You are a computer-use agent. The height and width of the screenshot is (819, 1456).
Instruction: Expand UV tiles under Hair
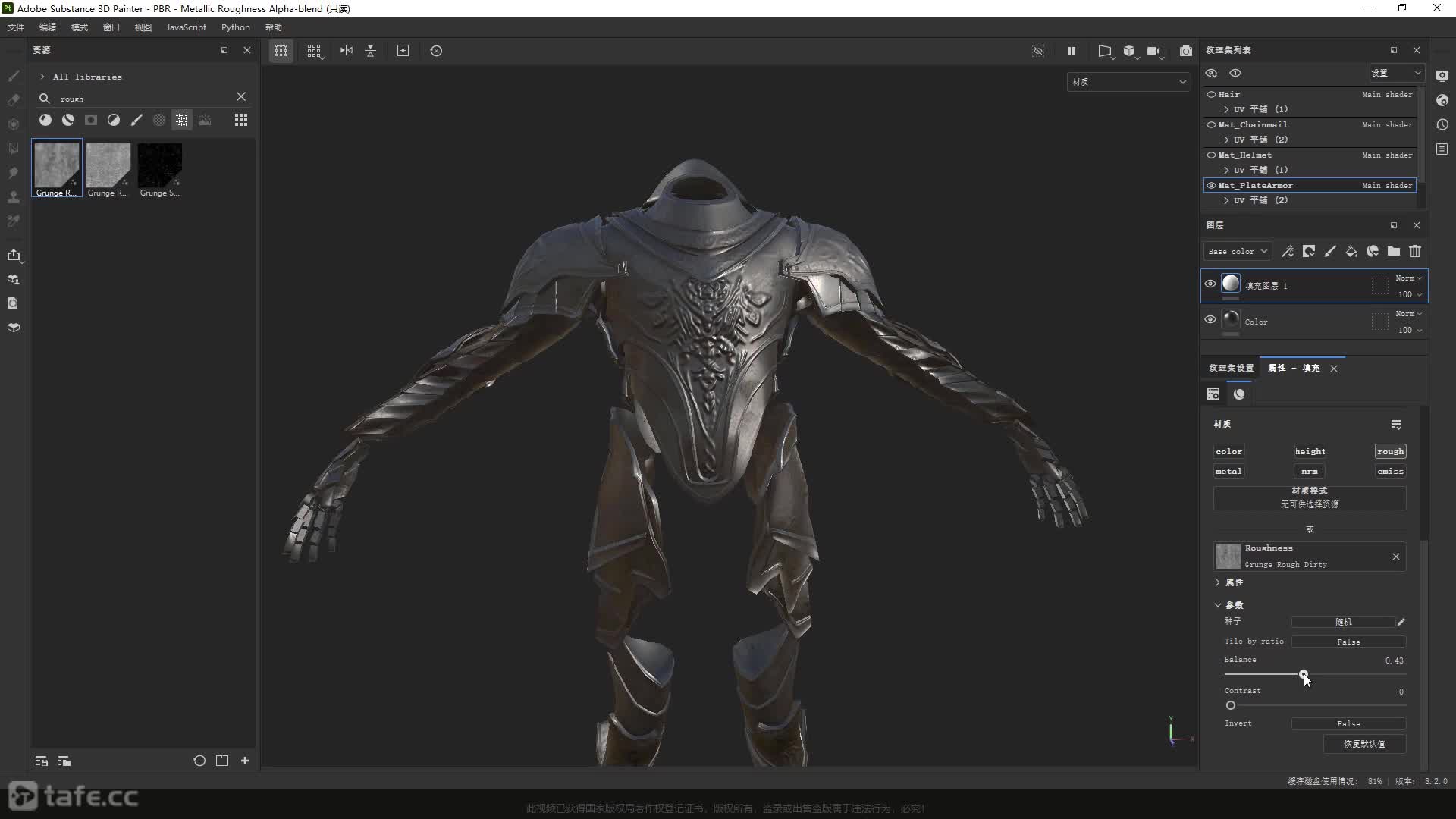click(1226, 109)
